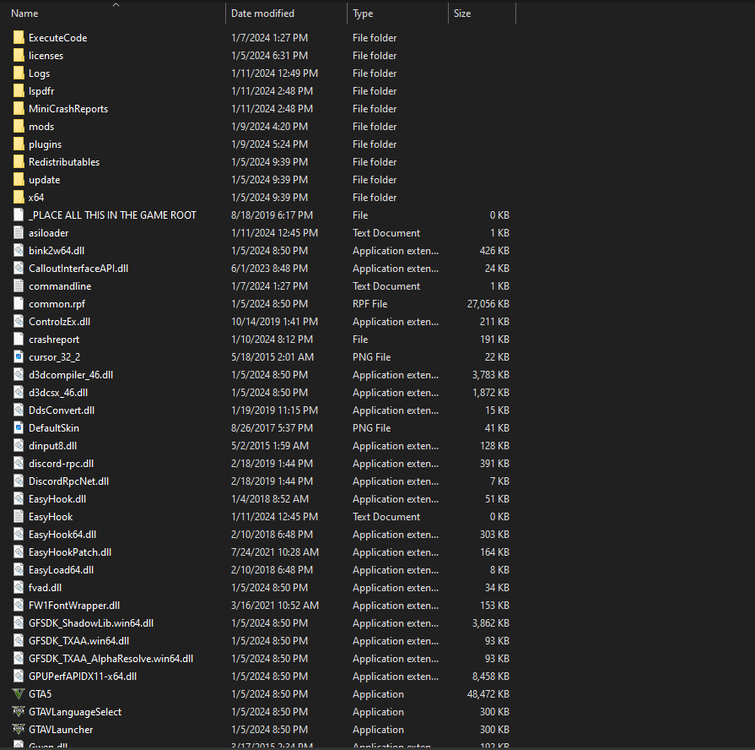Click the common.rpf file icon
The image size is (755, 750).
pyautogui.click(x=18, y=304)
